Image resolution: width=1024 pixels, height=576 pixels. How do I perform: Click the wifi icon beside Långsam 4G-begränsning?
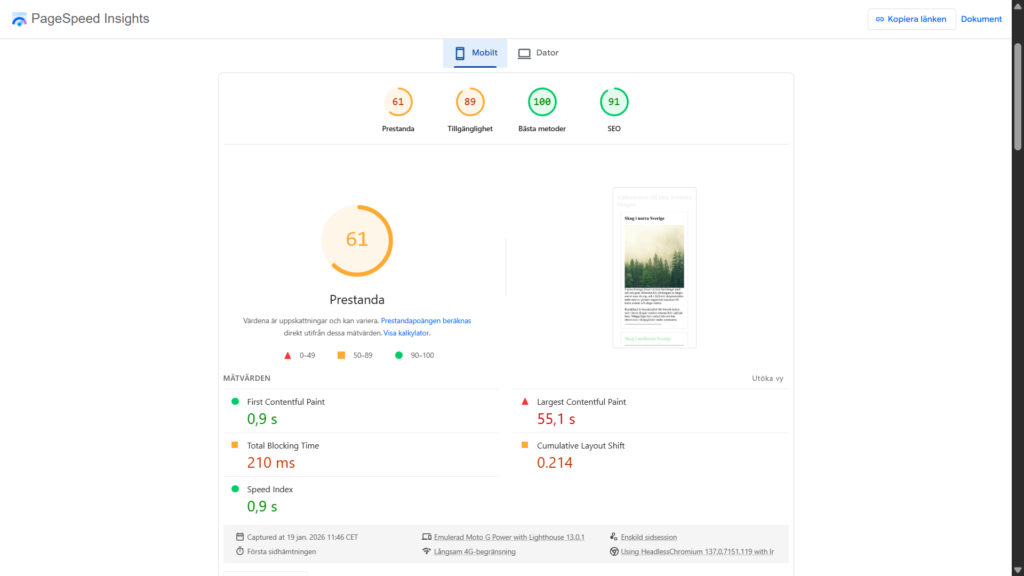427,551
